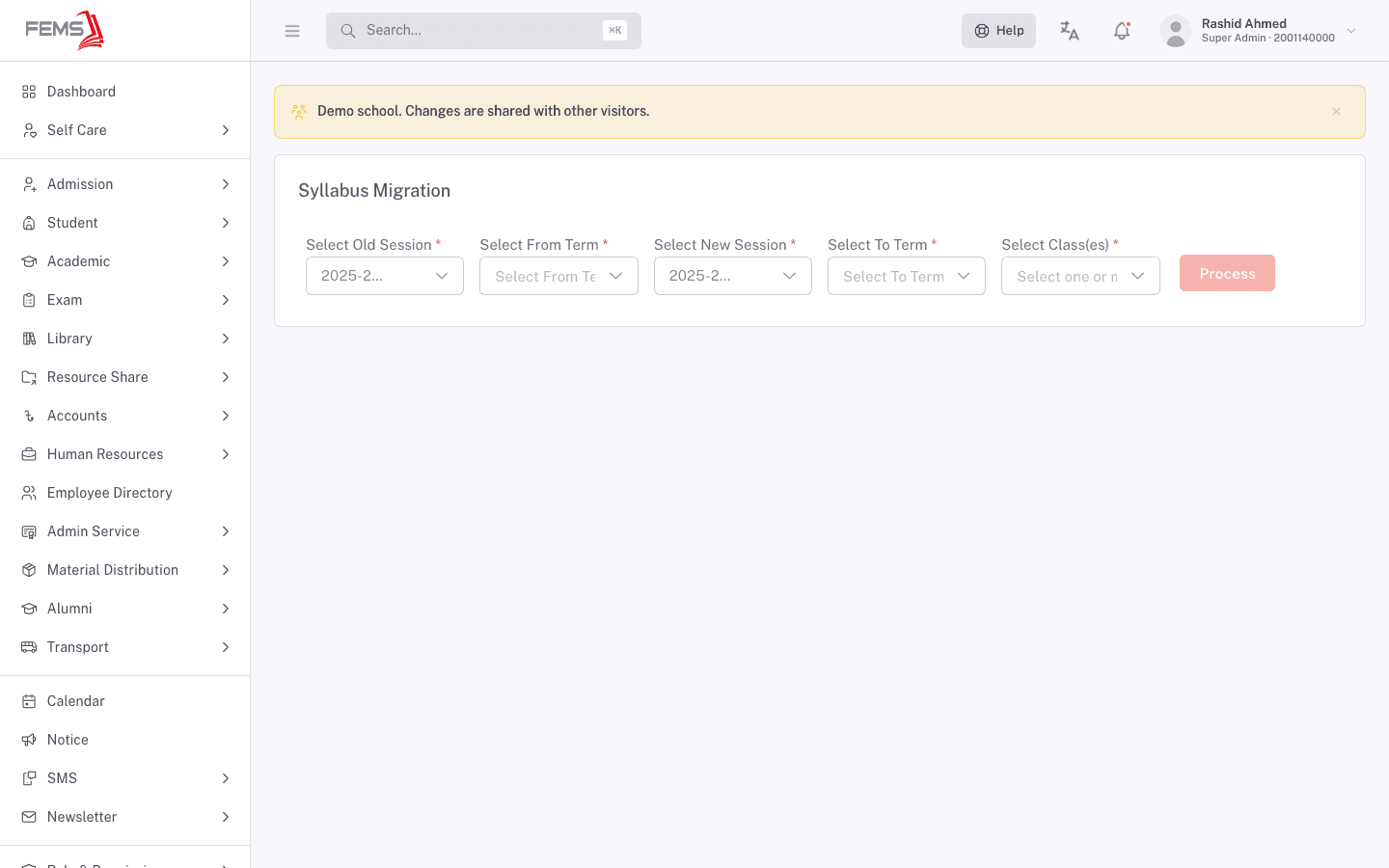The image size is (1389, 868).
Task: Click the Accounts currency icon
Action: [29, 416]
